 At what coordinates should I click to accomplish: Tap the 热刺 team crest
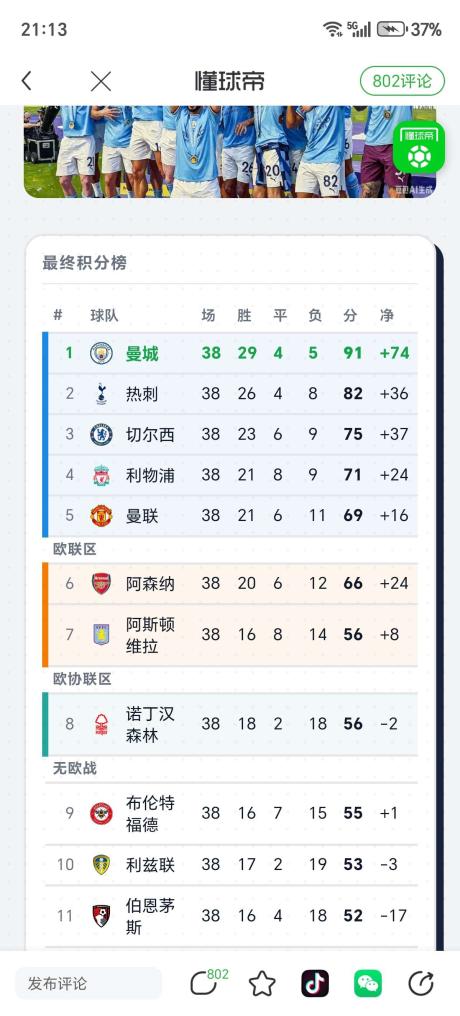(x=102, y=394)
